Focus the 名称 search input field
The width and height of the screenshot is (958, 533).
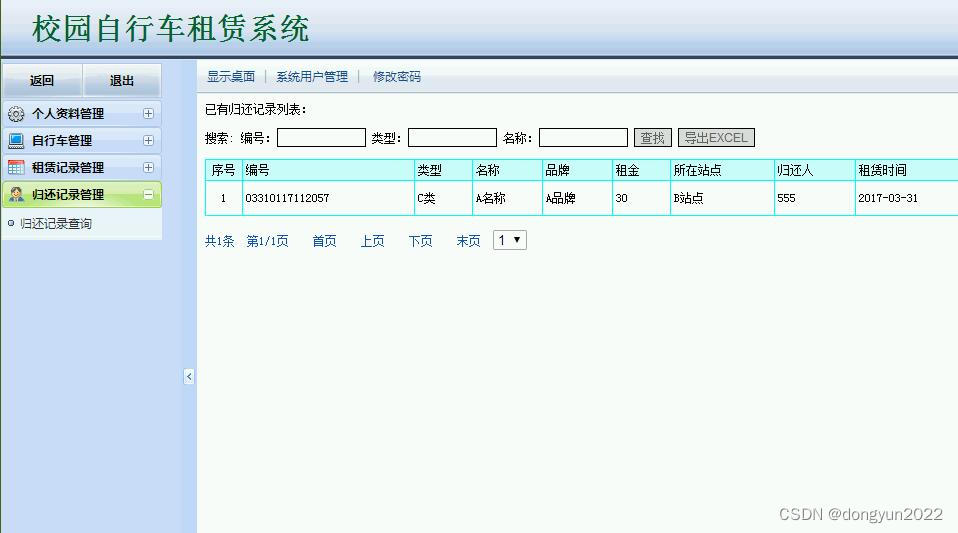pos(583,138)
